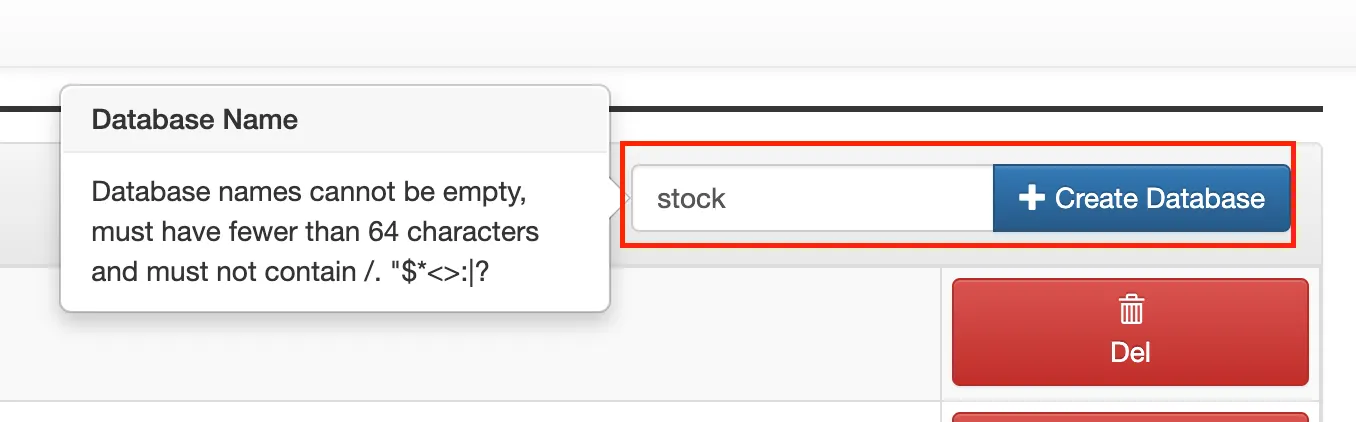
Task: Focus the database name input field
Action: pyautogui.click(x=812, y=198)
